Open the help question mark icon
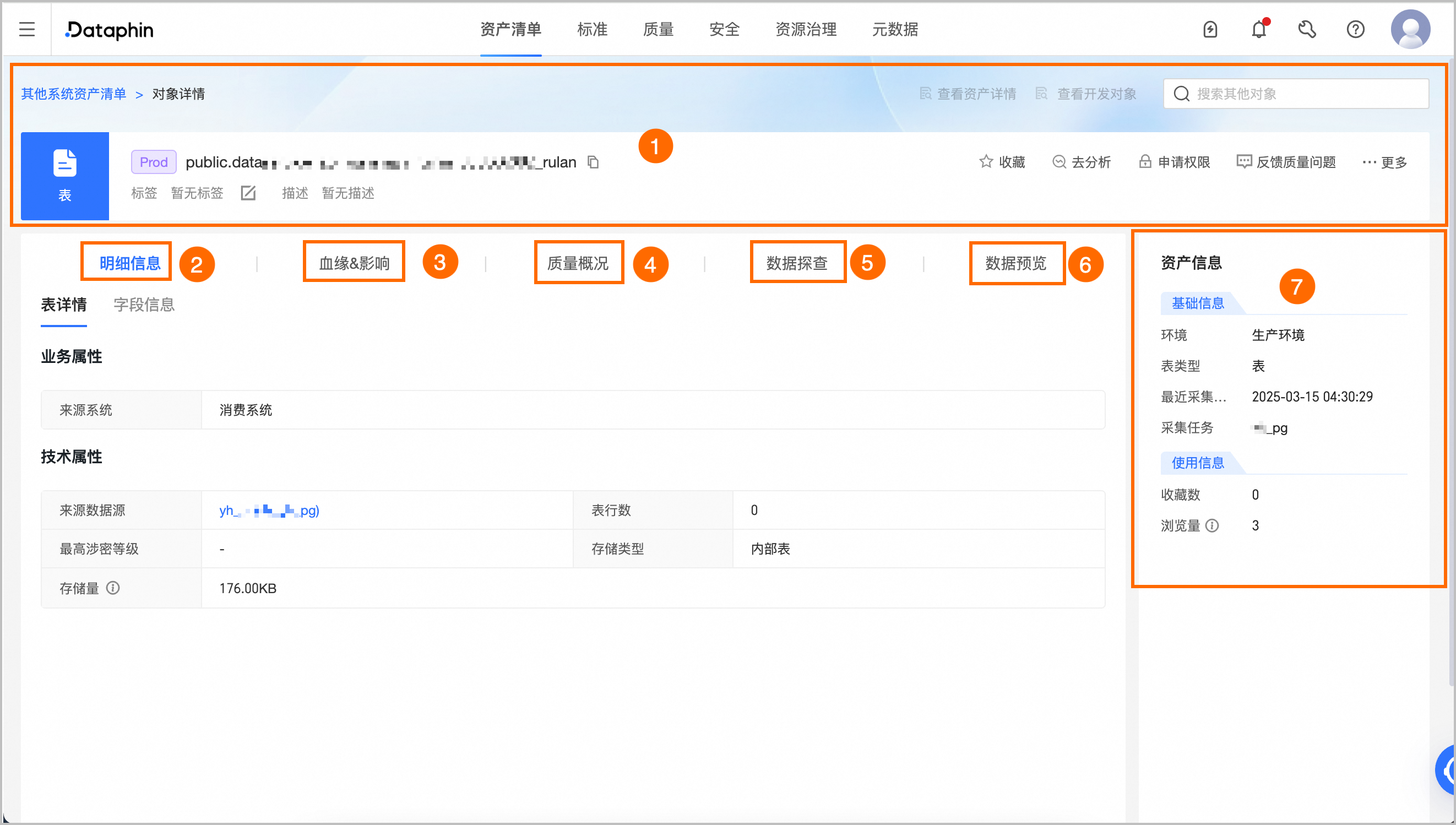Viewport: 1456px width, 825px height. (x=1356, y=29)
